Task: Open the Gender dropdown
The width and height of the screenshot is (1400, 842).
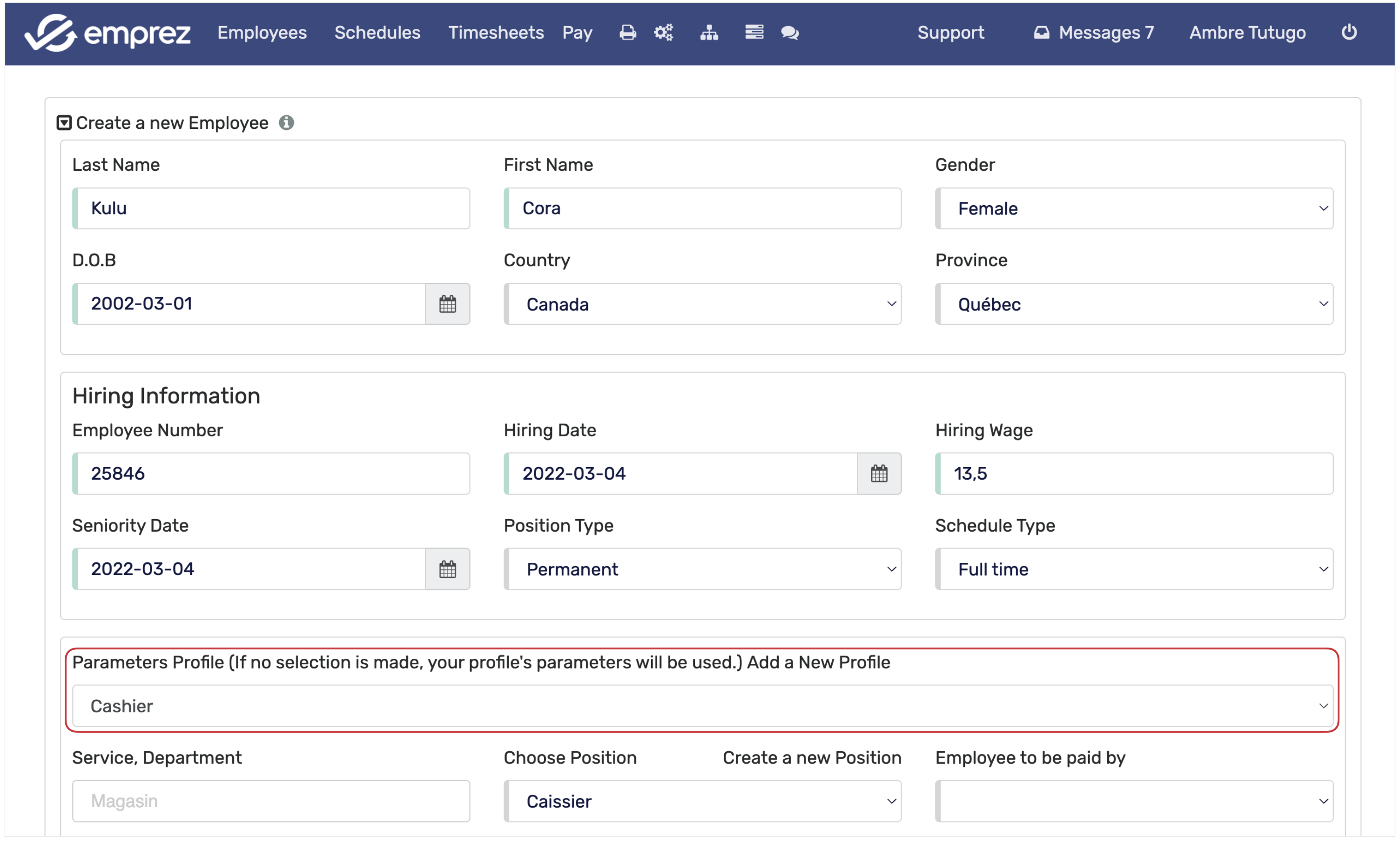Action: coord(1134,209)
